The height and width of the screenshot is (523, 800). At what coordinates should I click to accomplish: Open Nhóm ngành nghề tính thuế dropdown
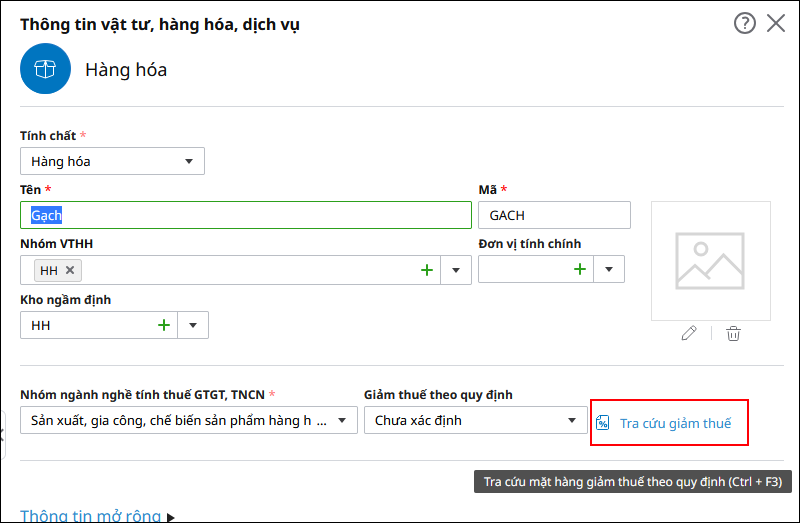(189, 420)
